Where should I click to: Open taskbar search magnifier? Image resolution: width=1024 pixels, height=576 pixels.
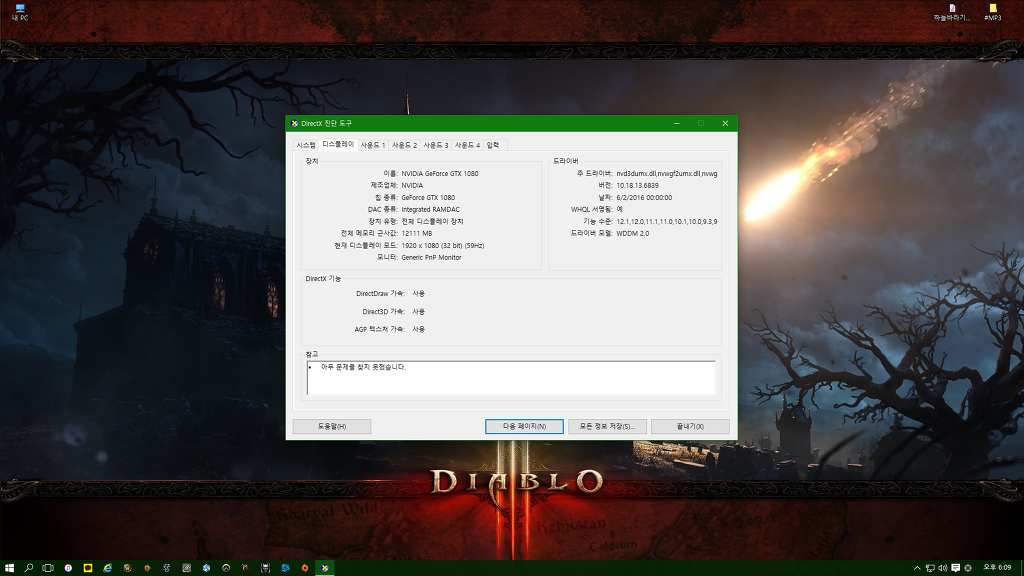pos(29,568)
